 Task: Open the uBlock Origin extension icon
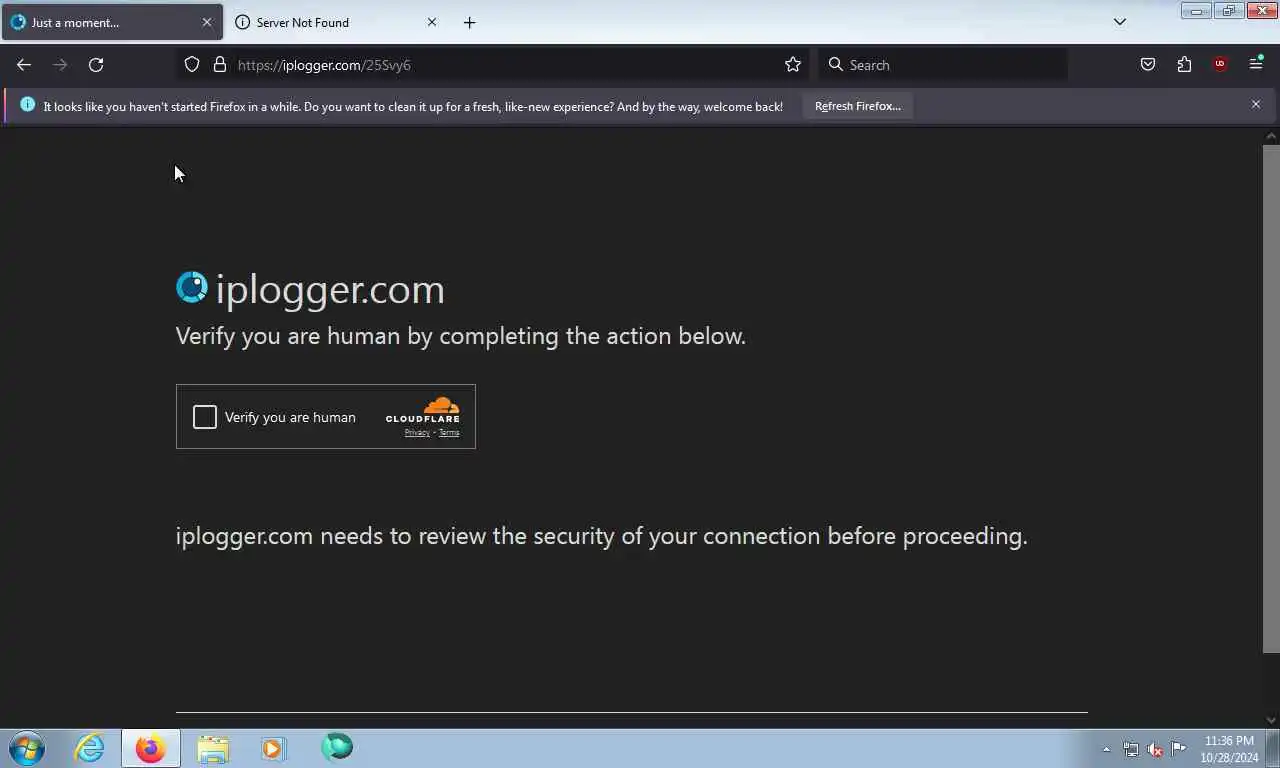tap(1220, 65)
